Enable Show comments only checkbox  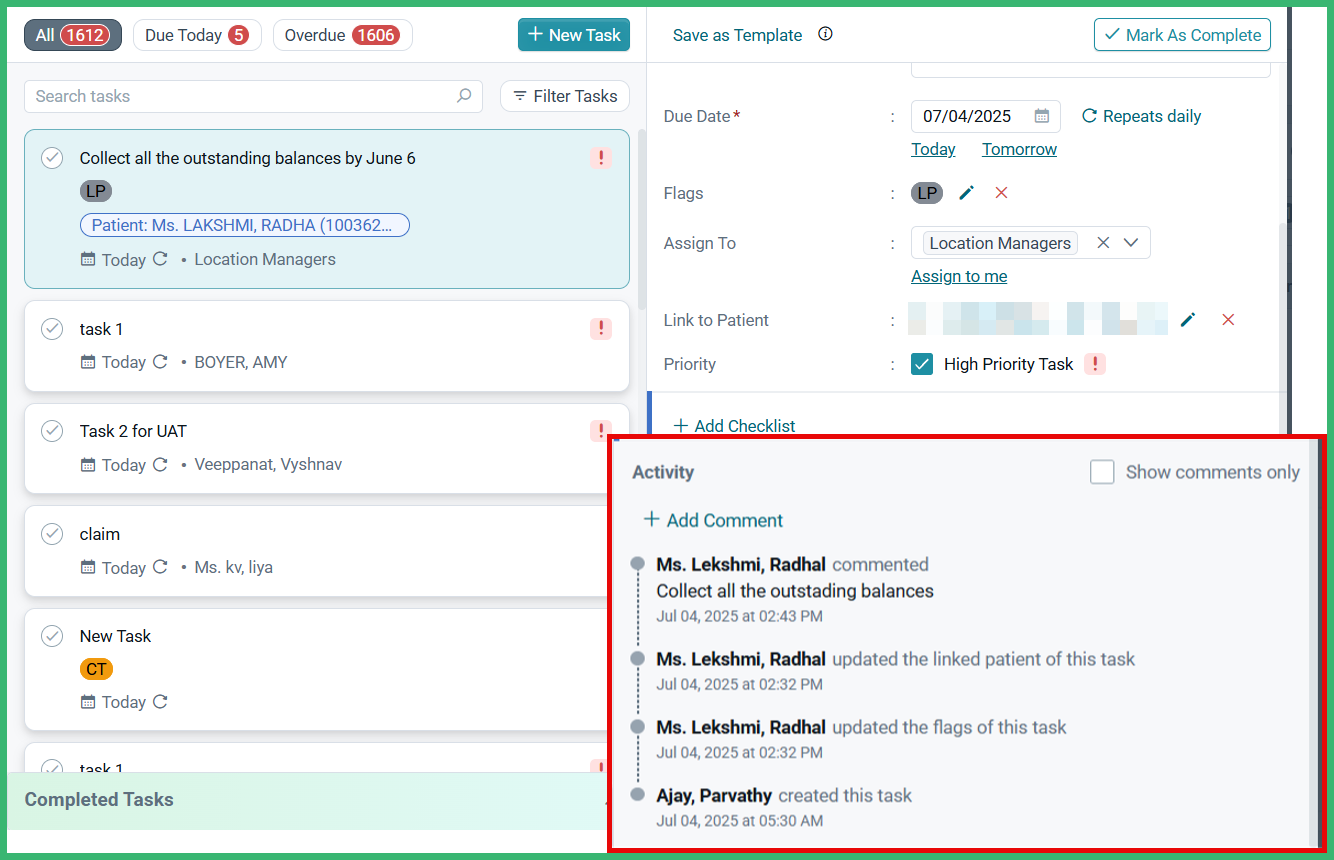1102,472
